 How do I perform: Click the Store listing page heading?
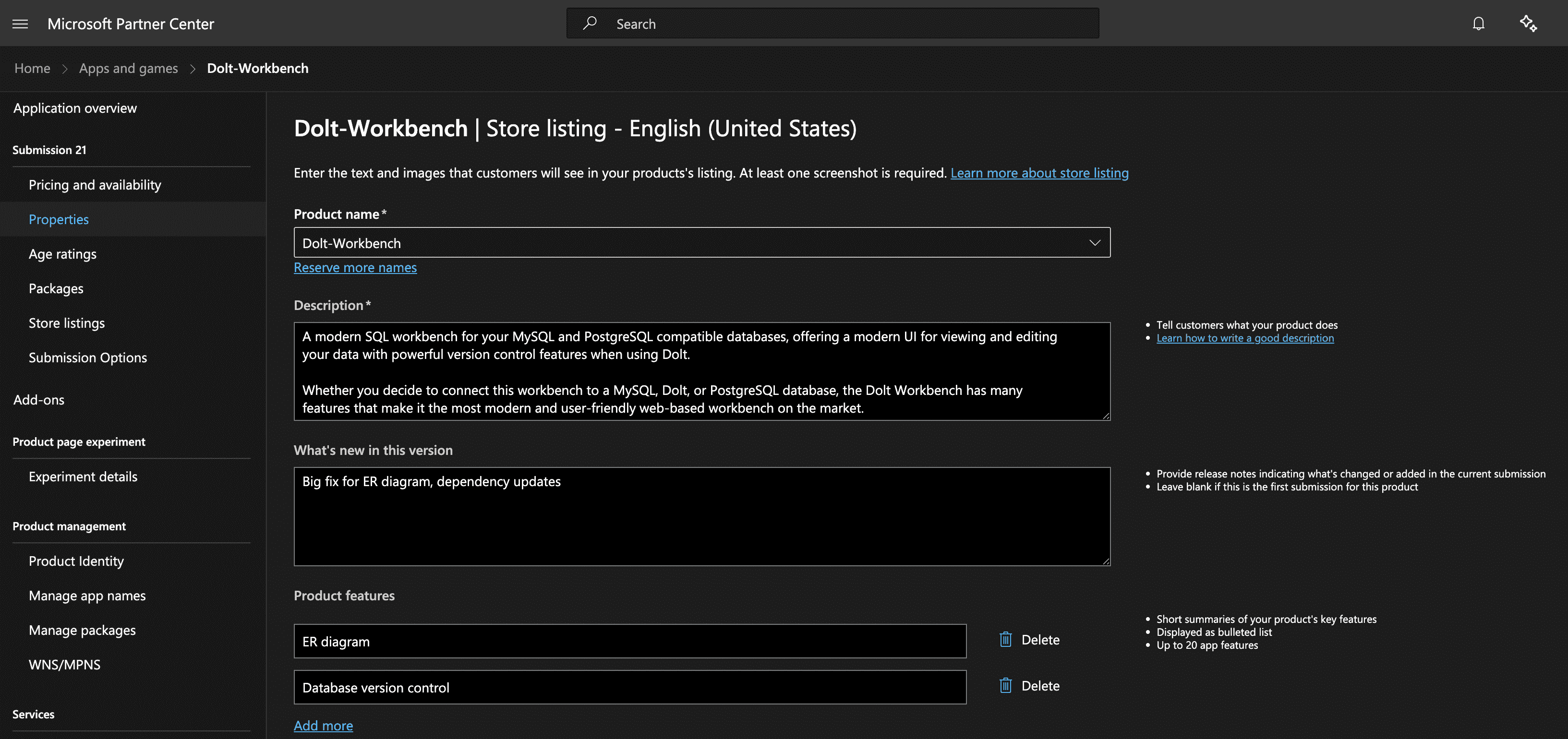[575, 128]
